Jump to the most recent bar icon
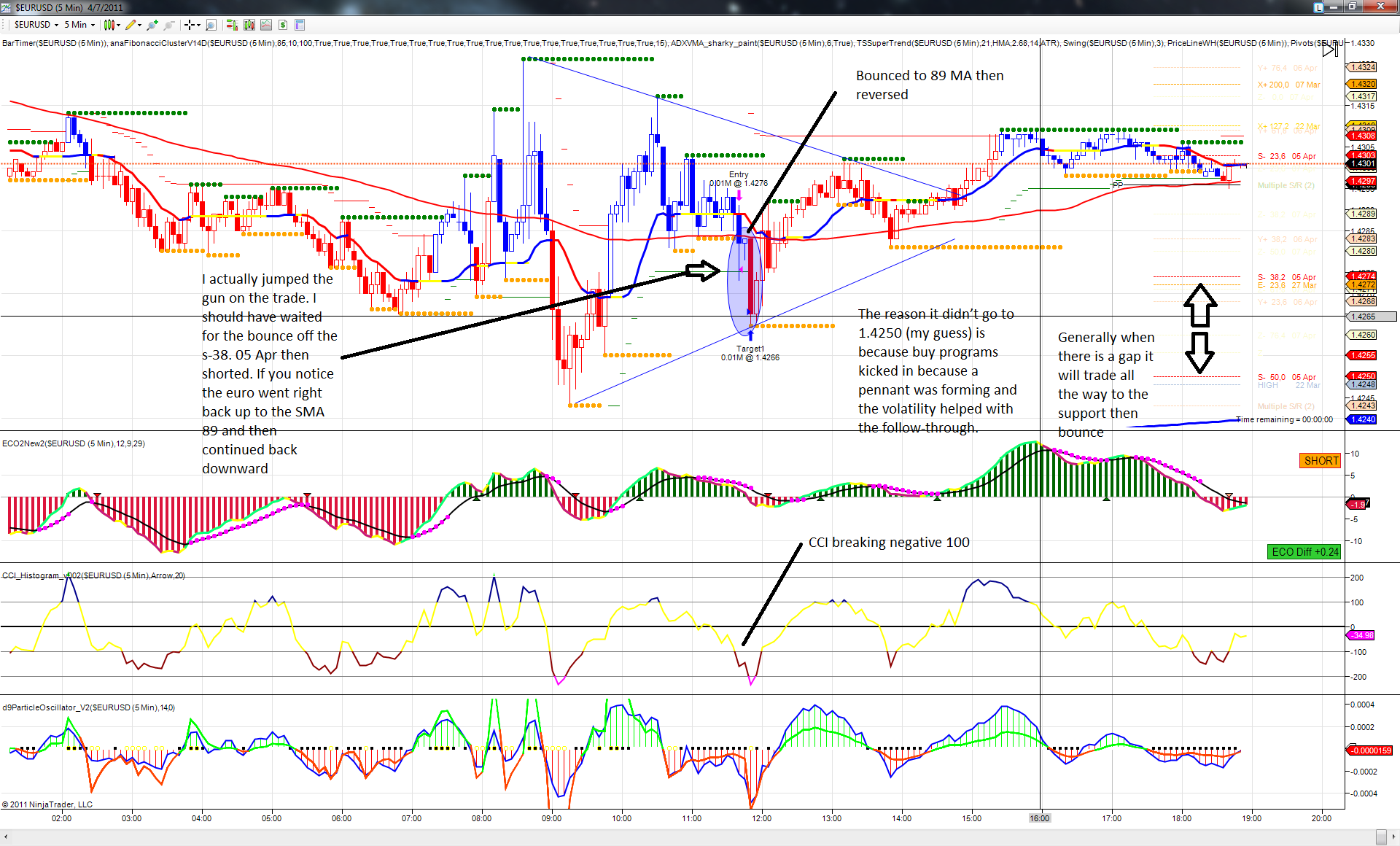The image size is (1400, 846). click(1330, 50)
